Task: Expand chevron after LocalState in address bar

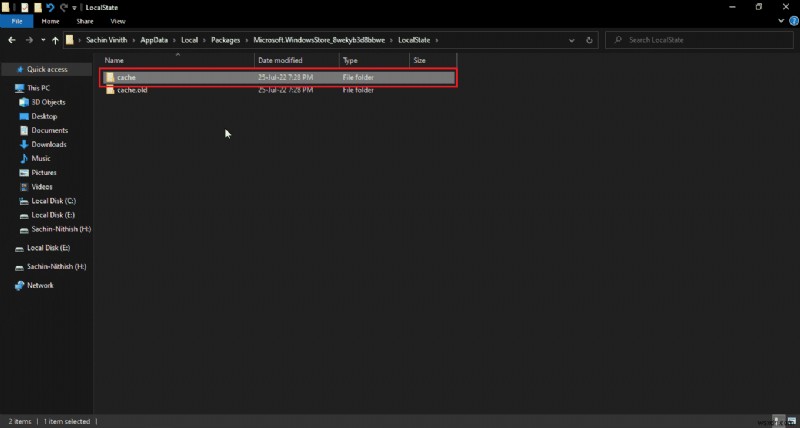Action: [x=437, y=40]
